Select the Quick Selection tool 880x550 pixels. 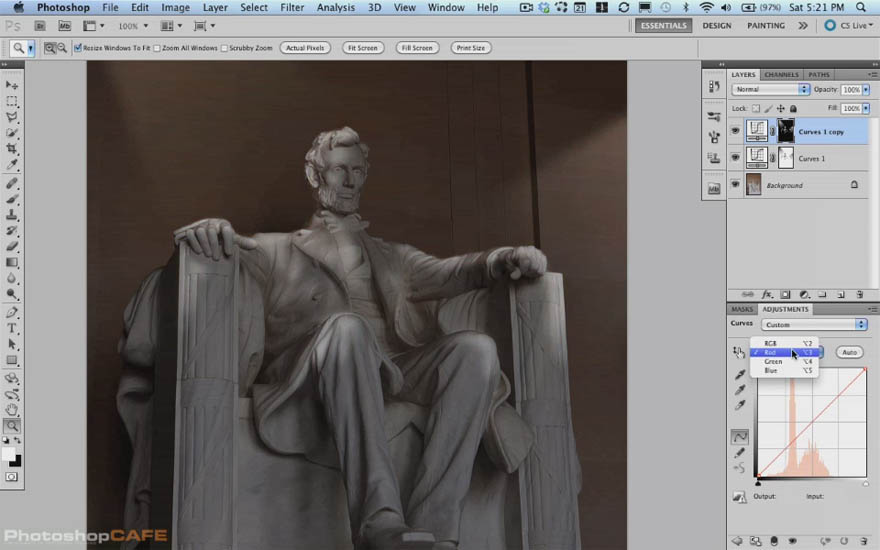11,132
